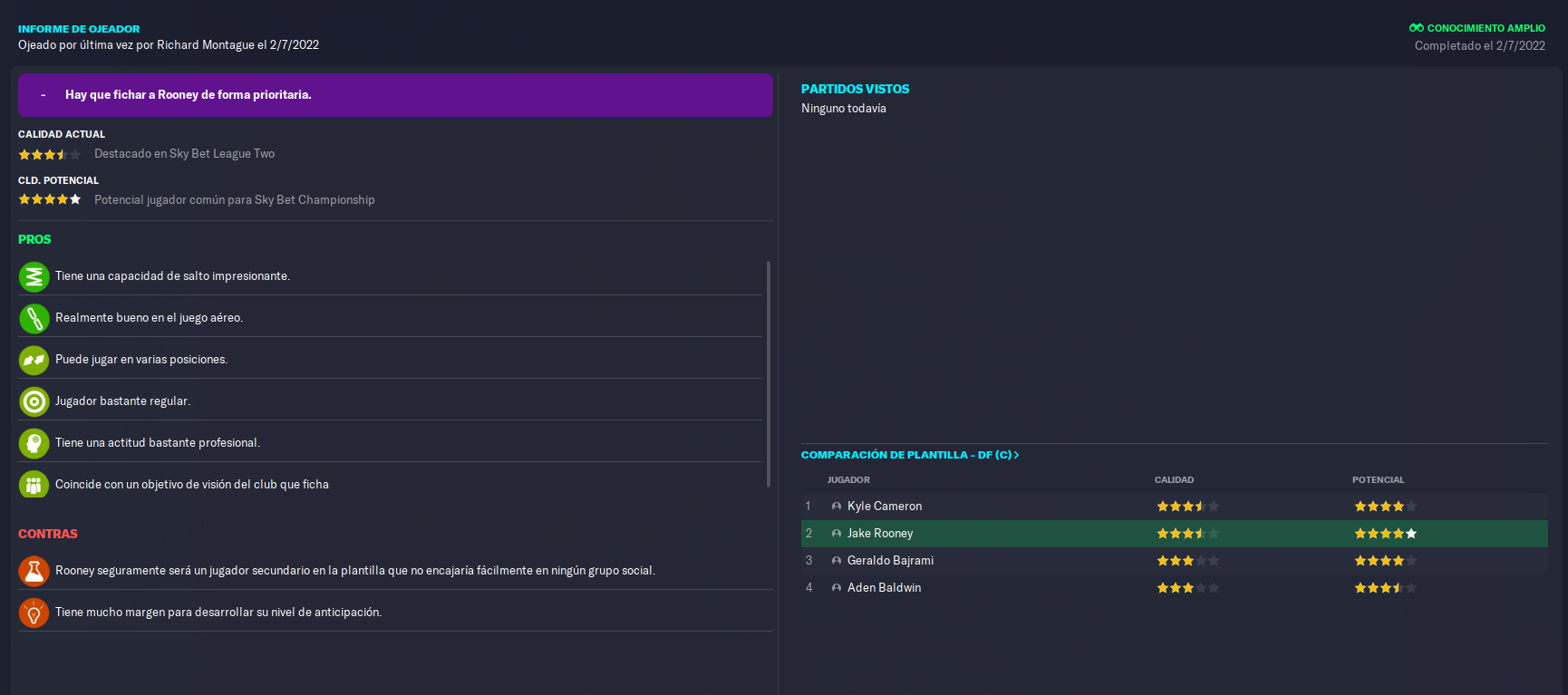This screenshot has height=695, width=1568.
Task: Click the consistency target pro icon
Action: click(x=34, y=401)
